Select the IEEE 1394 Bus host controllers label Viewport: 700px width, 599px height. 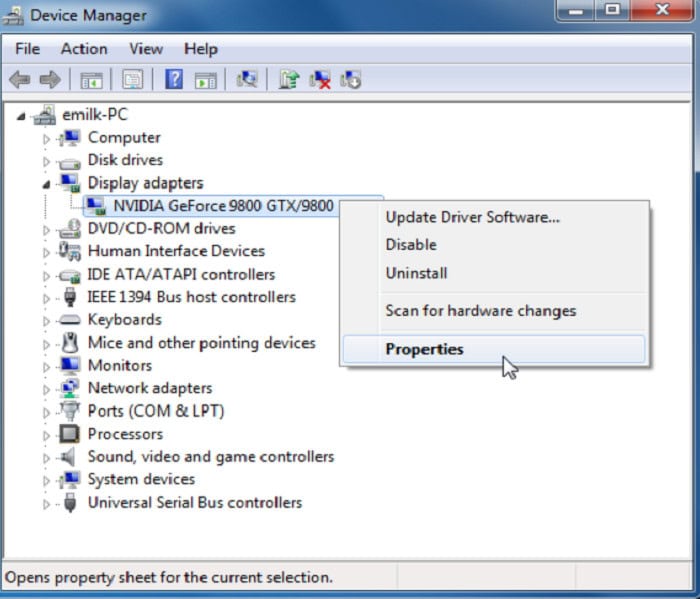click(x=192, y=297)
